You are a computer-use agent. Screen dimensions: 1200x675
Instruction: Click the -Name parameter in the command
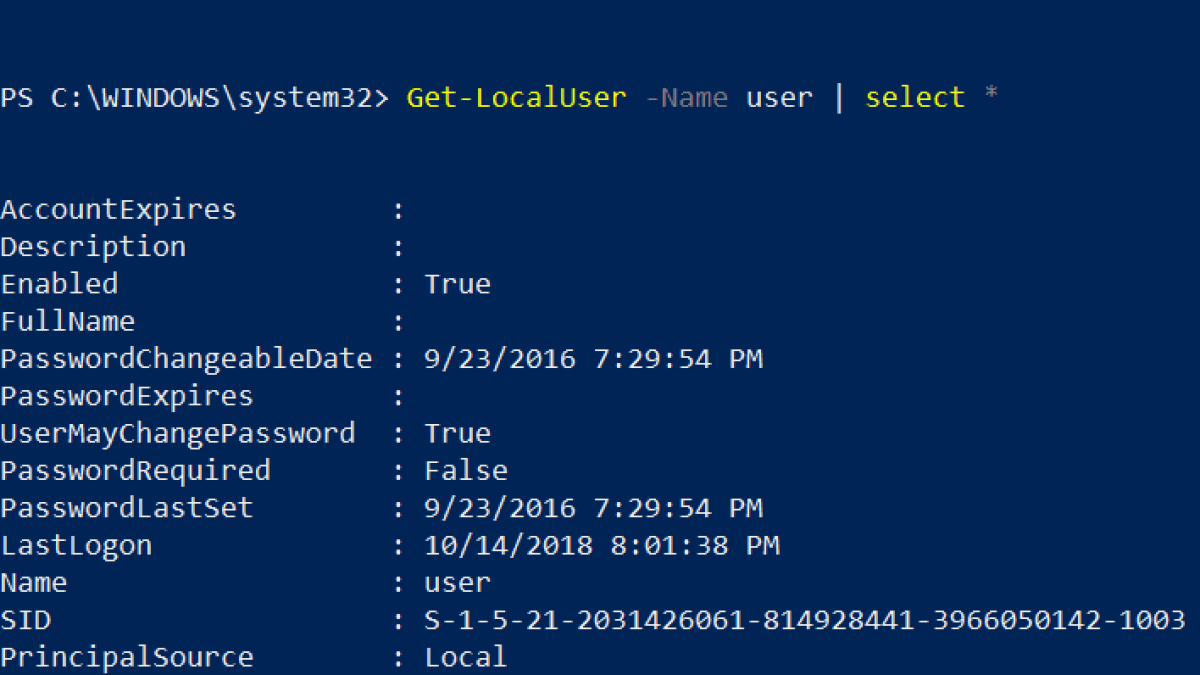coord(686,98)
